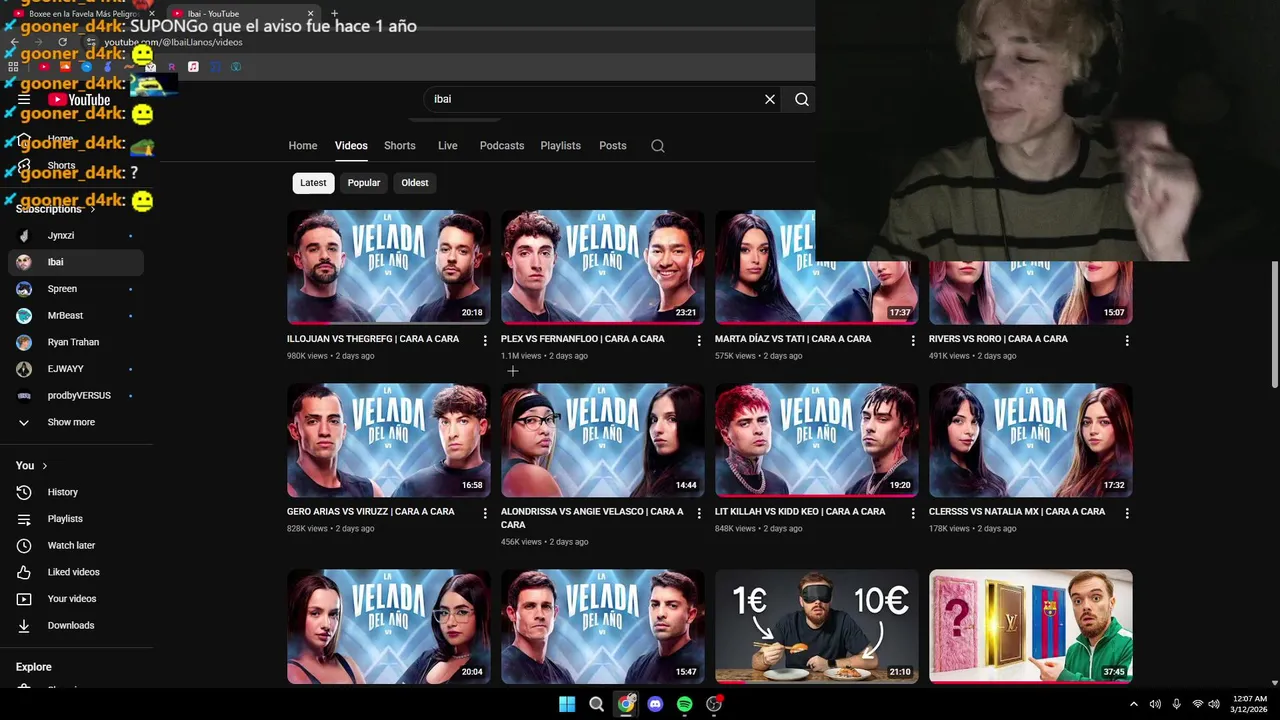Viewport: 1280px width, 720px height.
Task: Click the microphone icon in the system tray
Action: (1176, 704)
